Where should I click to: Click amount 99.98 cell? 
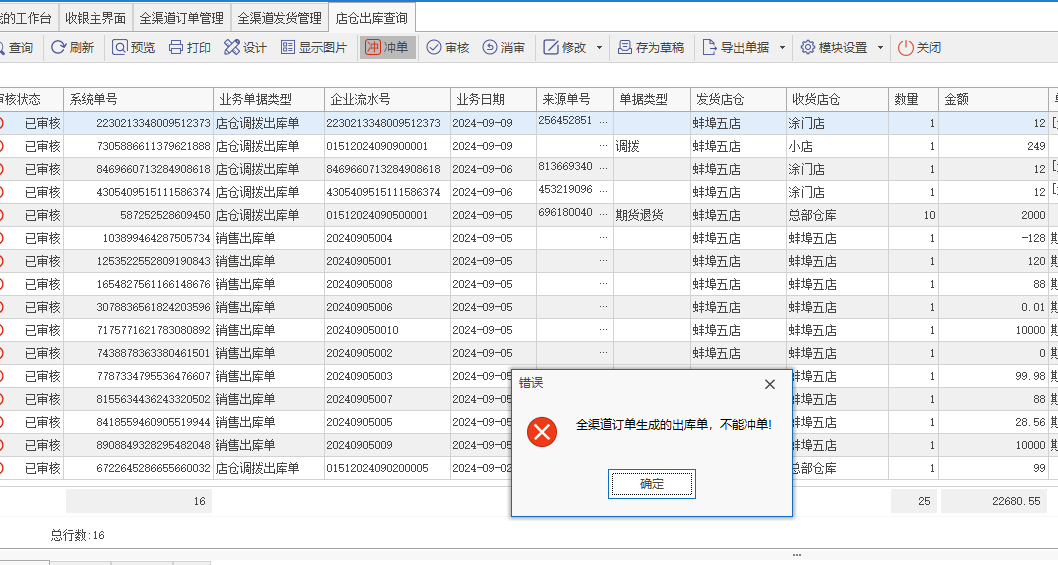point(993,375)
